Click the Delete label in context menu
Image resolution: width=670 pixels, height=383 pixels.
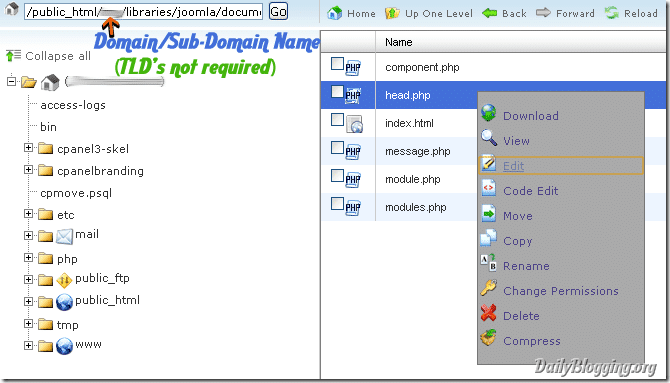pyautogui.click(x=521, y=316)
